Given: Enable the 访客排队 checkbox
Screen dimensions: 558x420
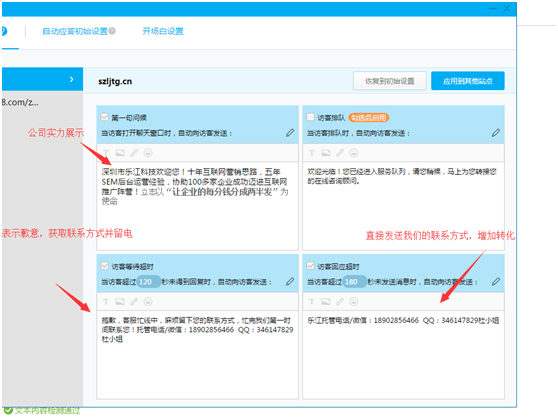Looking at the screenshot, I should click(311, 117).
